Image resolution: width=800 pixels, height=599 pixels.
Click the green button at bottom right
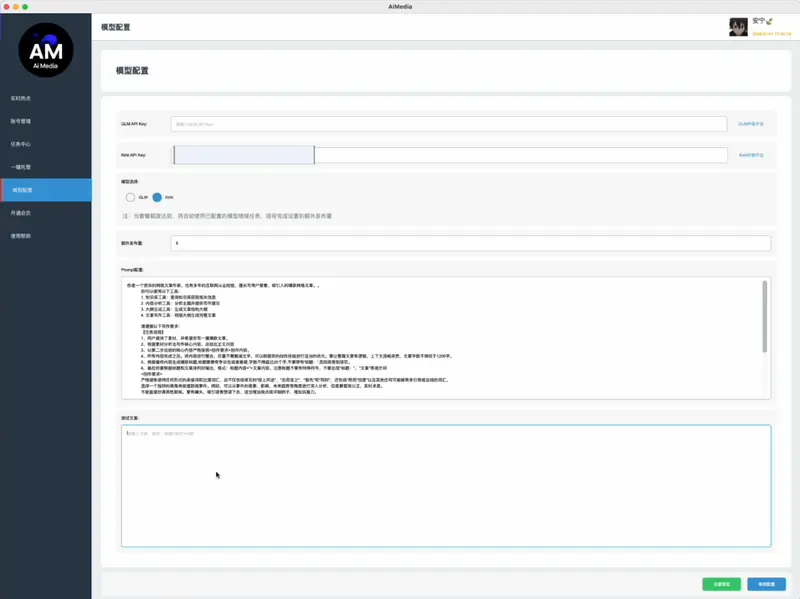(x=721, y=584)
